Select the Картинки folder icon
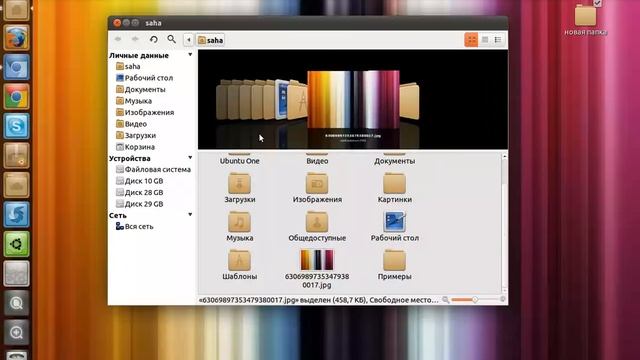 coord(394,183)
